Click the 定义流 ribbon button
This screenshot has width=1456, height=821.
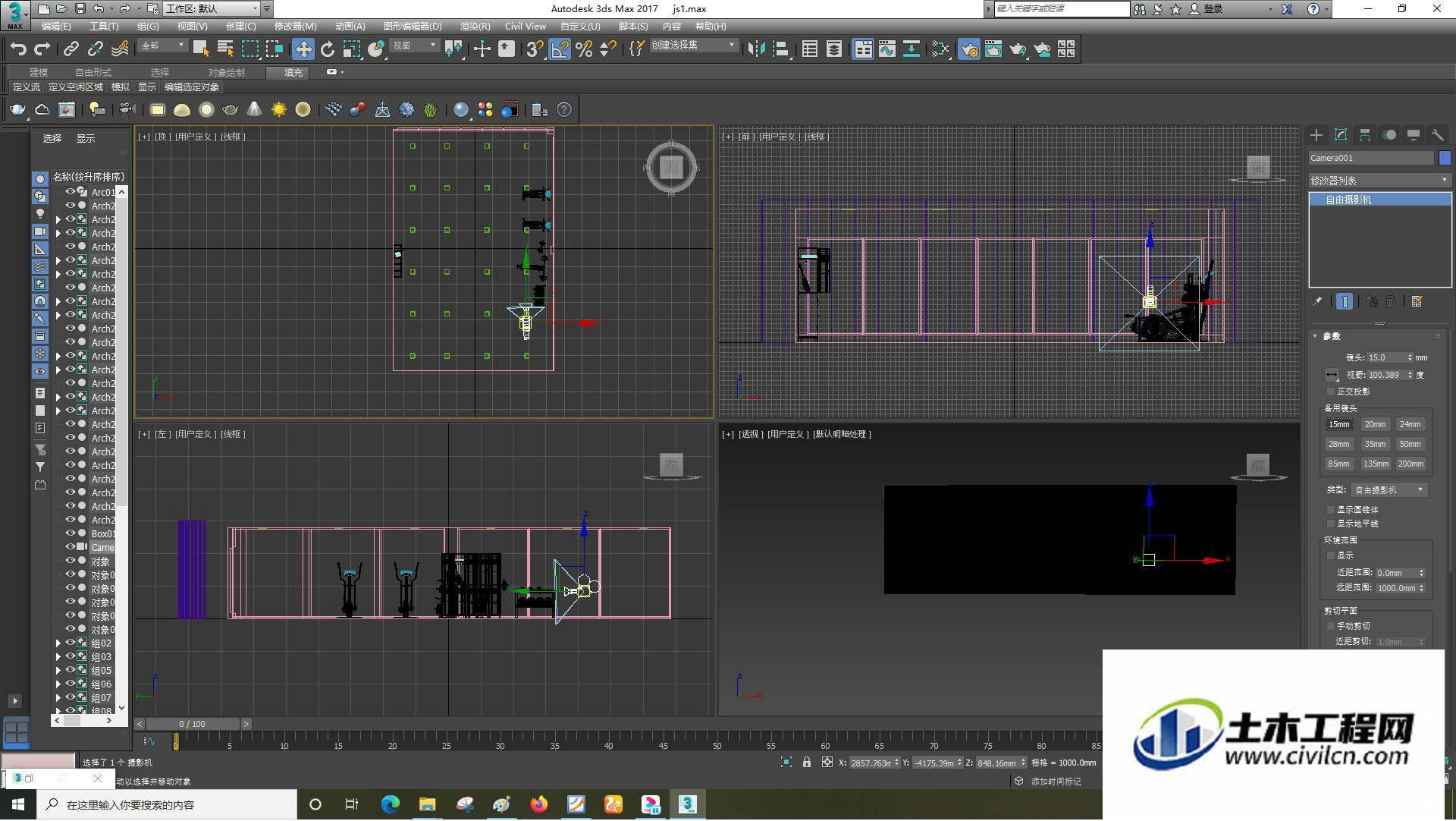click(27, 87)
